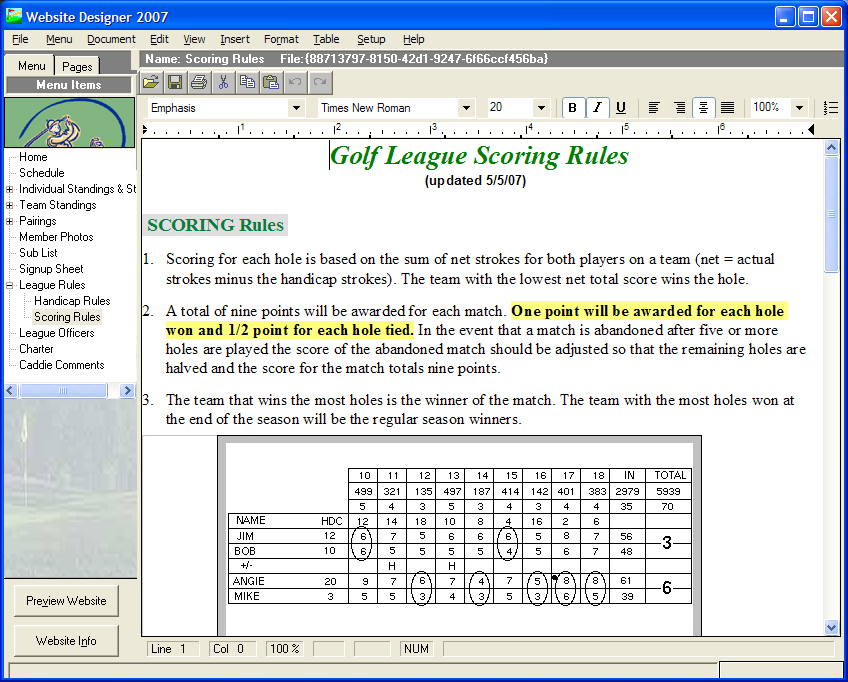Click the golf scorecard image

click(459, 535)
